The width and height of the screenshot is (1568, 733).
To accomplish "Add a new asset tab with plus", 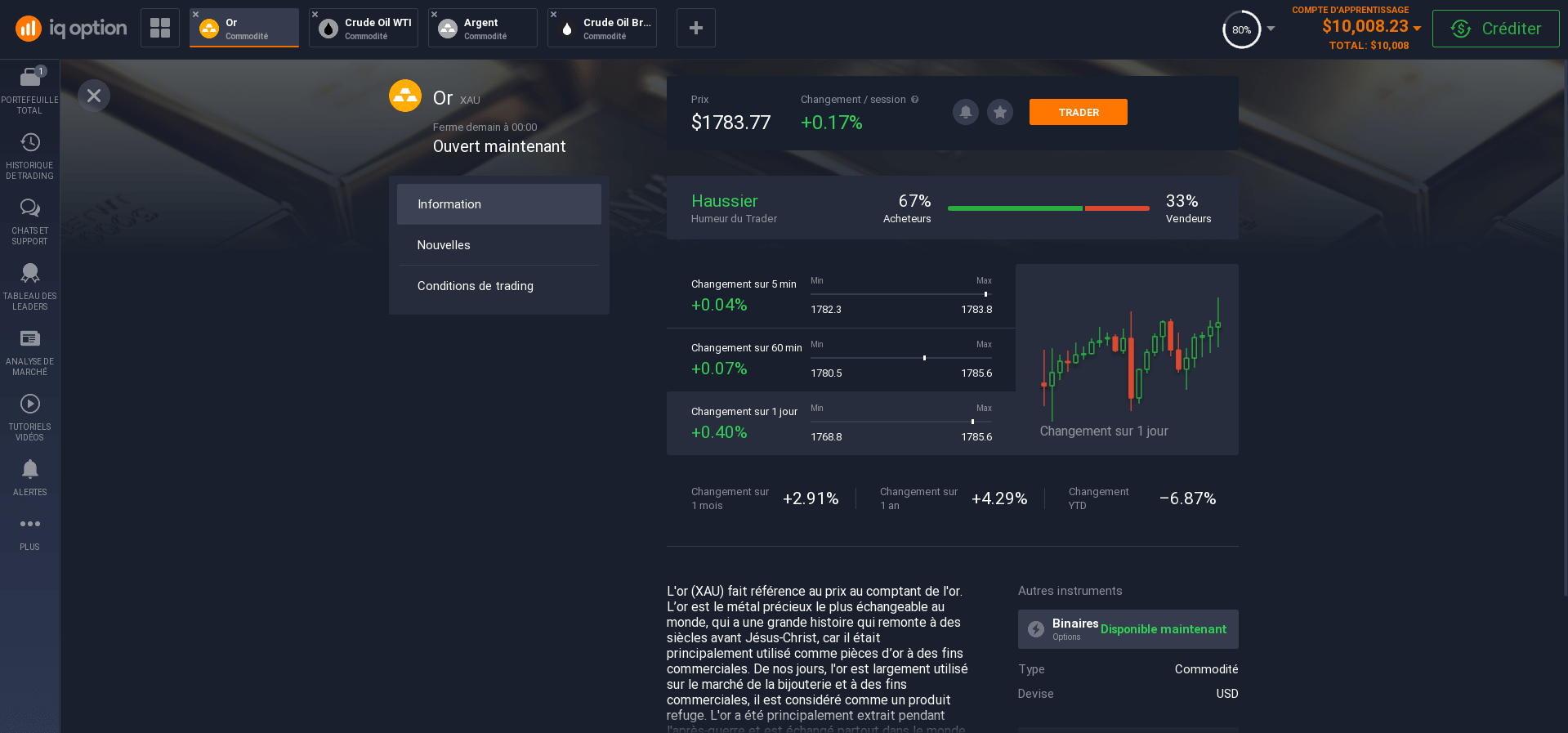I will point(695,28).
